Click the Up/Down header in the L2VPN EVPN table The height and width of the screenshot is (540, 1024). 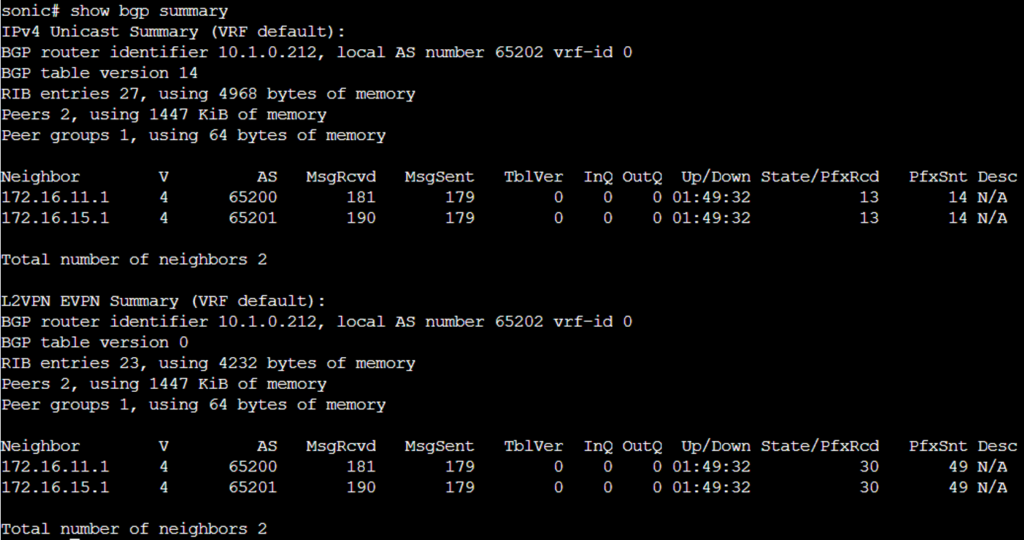715,447
